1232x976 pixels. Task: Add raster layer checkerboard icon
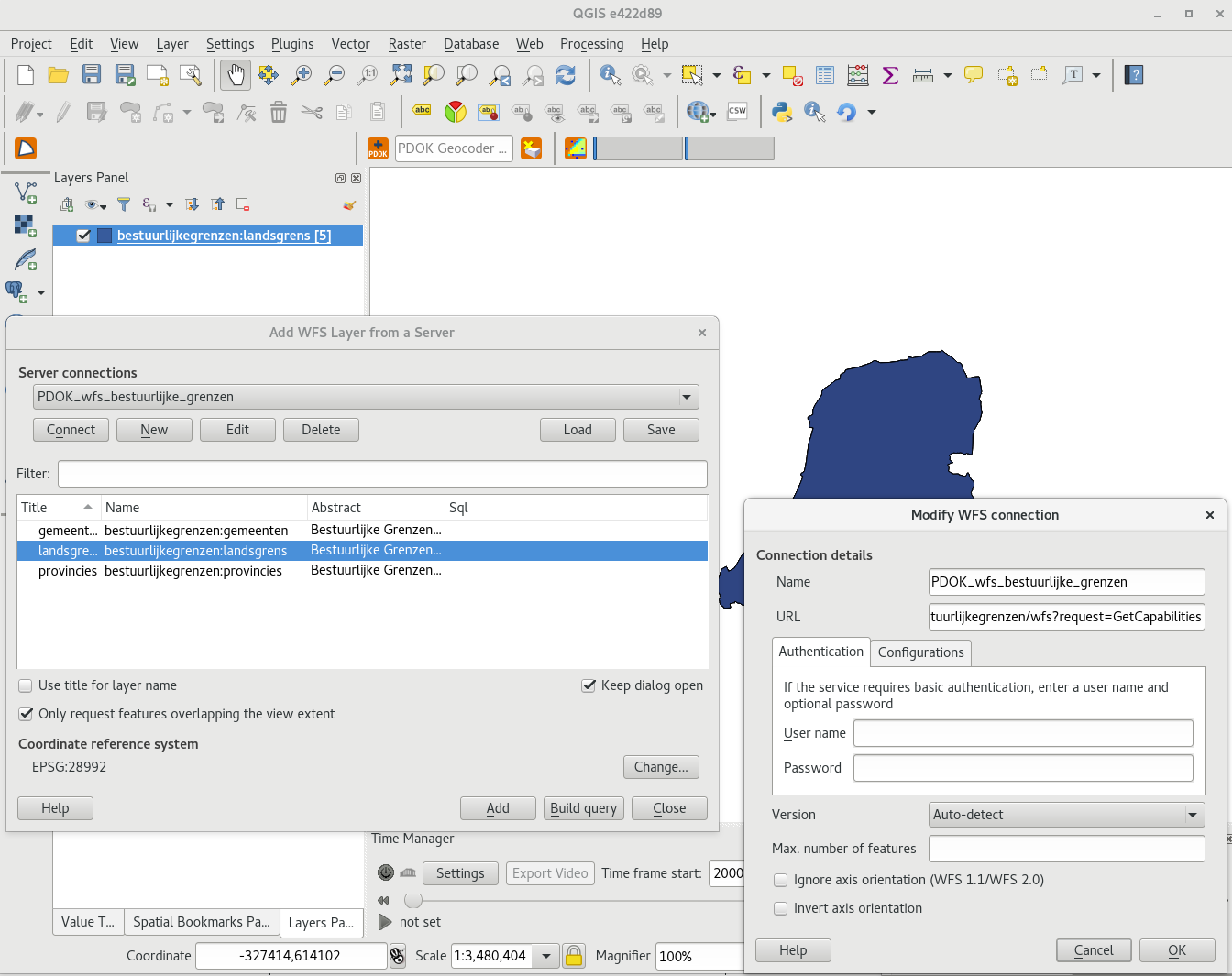click(25, 225)
